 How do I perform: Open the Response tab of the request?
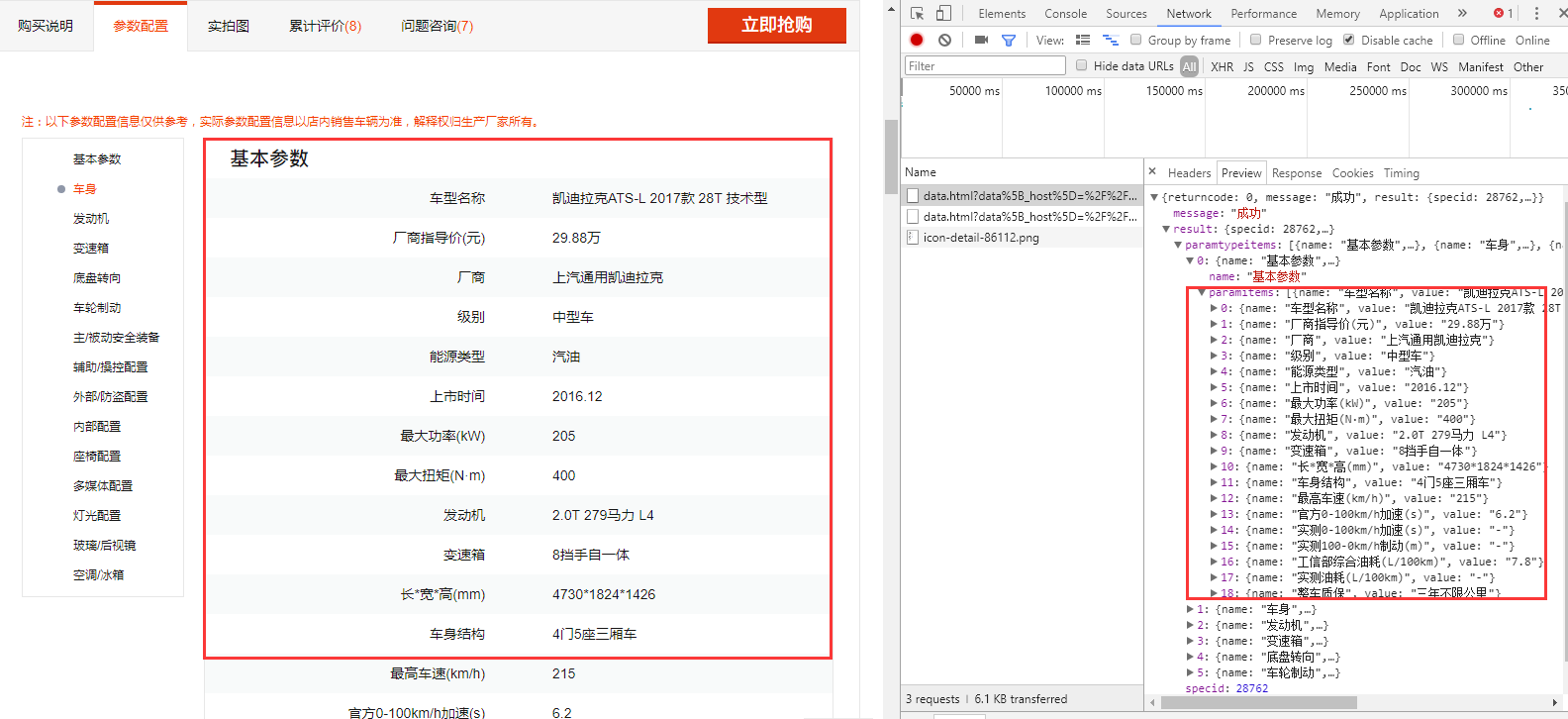[x=1297, y=172]
